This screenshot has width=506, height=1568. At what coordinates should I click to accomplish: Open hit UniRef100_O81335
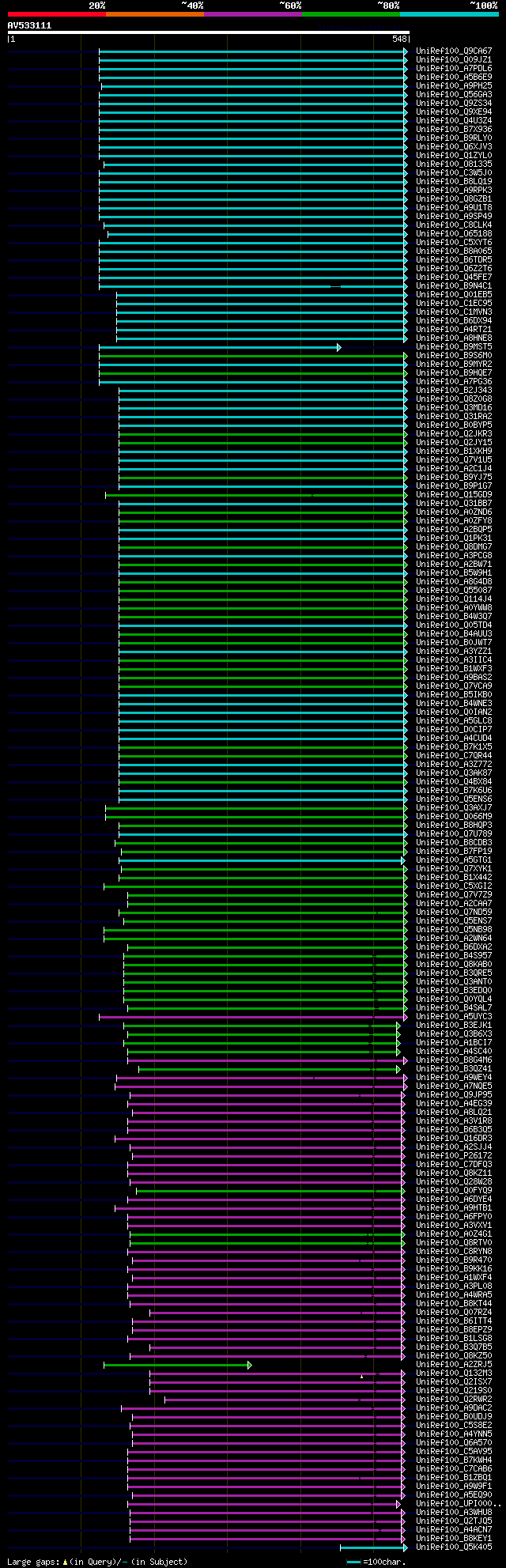coord(454,164)
